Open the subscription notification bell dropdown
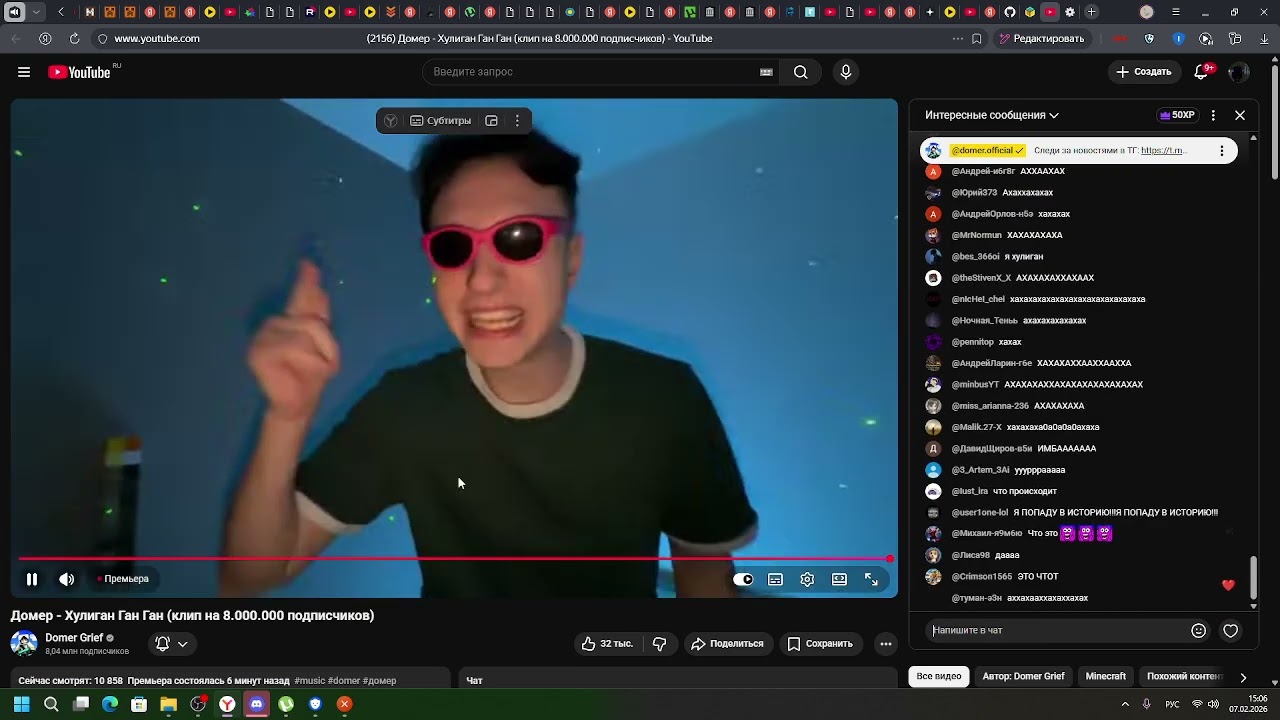1280x720 pixels. (x=172, y=644)
